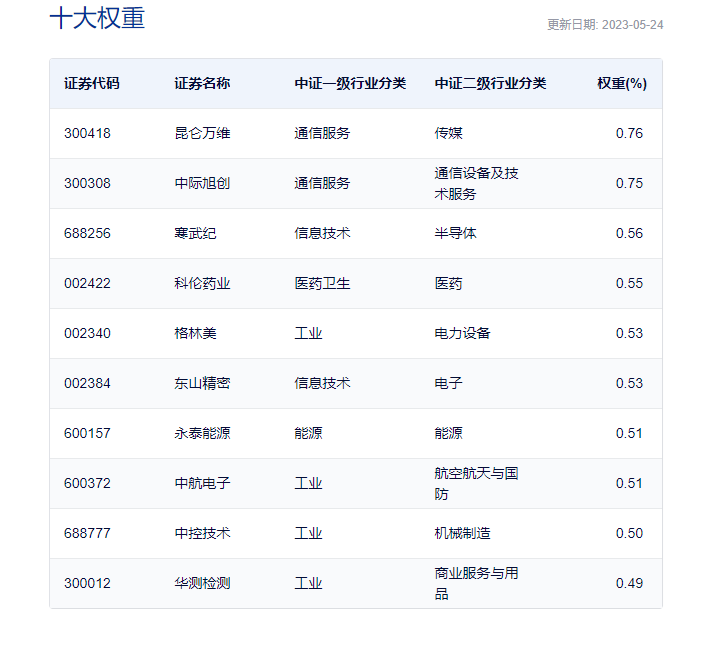The height and width of the screenshot is (650, 721).
Task: Click the 电力设备 industry cell
Action: pyautogui.click(x=463, y=334)
